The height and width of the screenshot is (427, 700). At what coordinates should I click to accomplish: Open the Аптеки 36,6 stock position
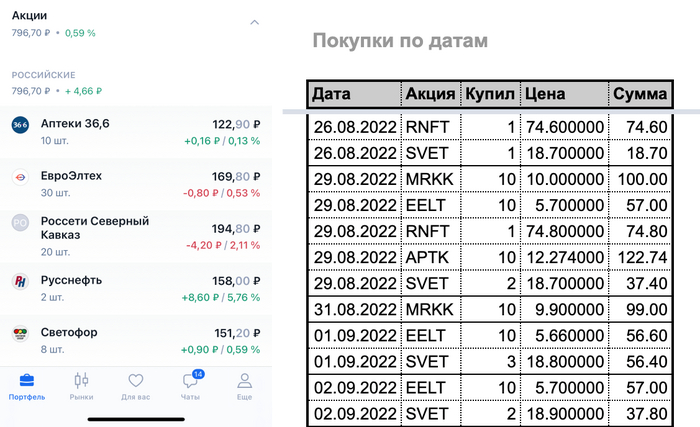(x=75, y=124)
